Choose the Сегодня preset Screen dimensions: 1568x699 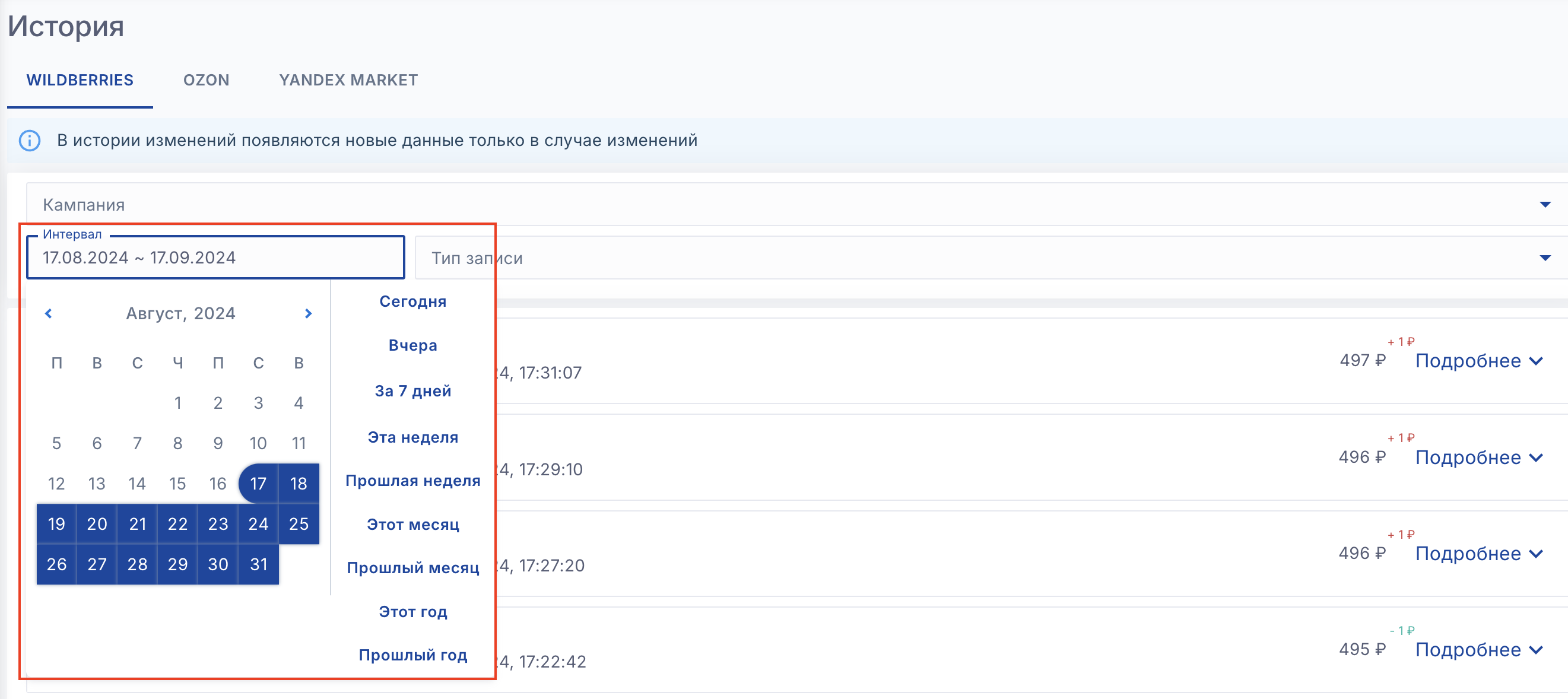(412, 302)
